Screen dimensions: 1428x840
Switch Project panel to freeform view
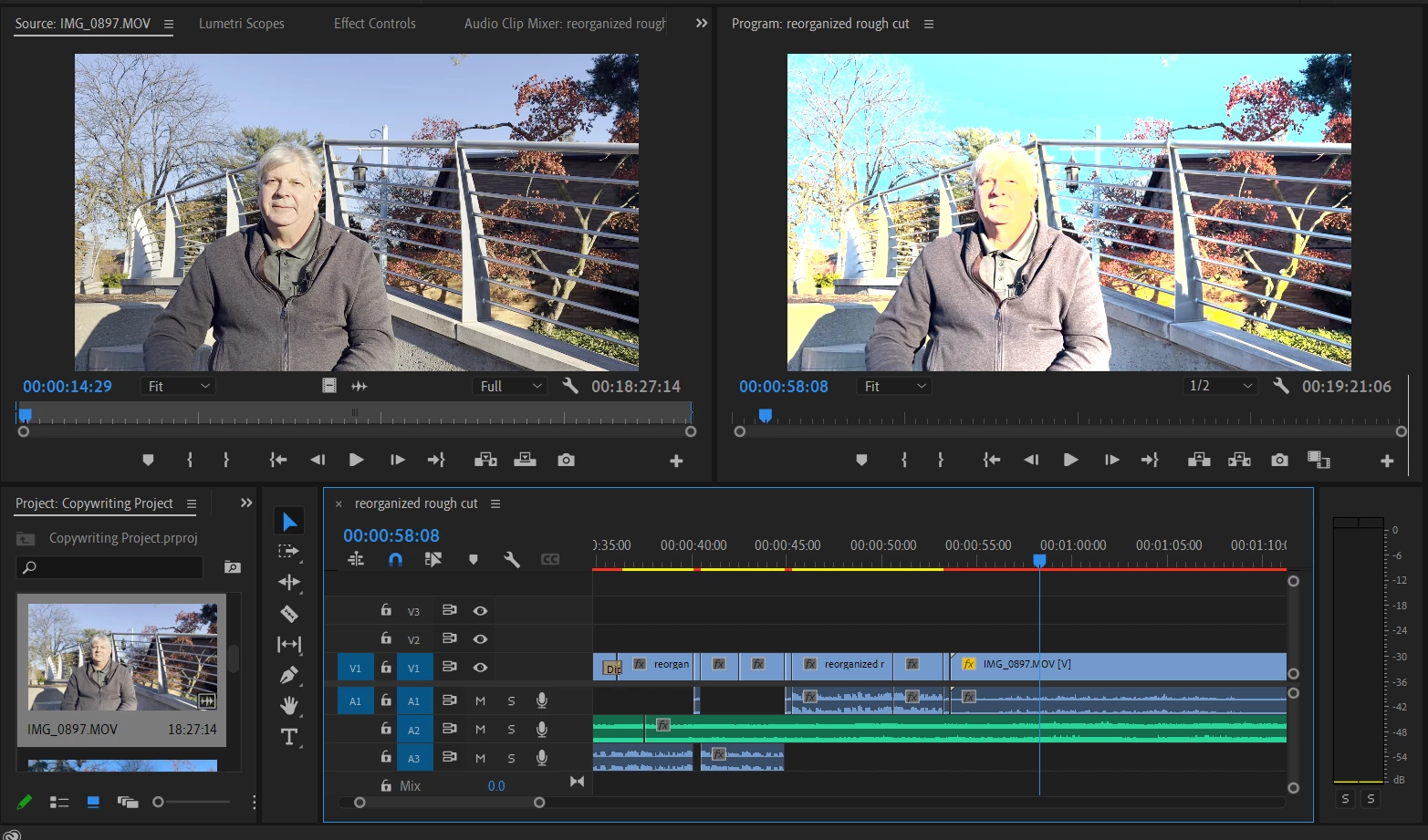tap(128, 802)
